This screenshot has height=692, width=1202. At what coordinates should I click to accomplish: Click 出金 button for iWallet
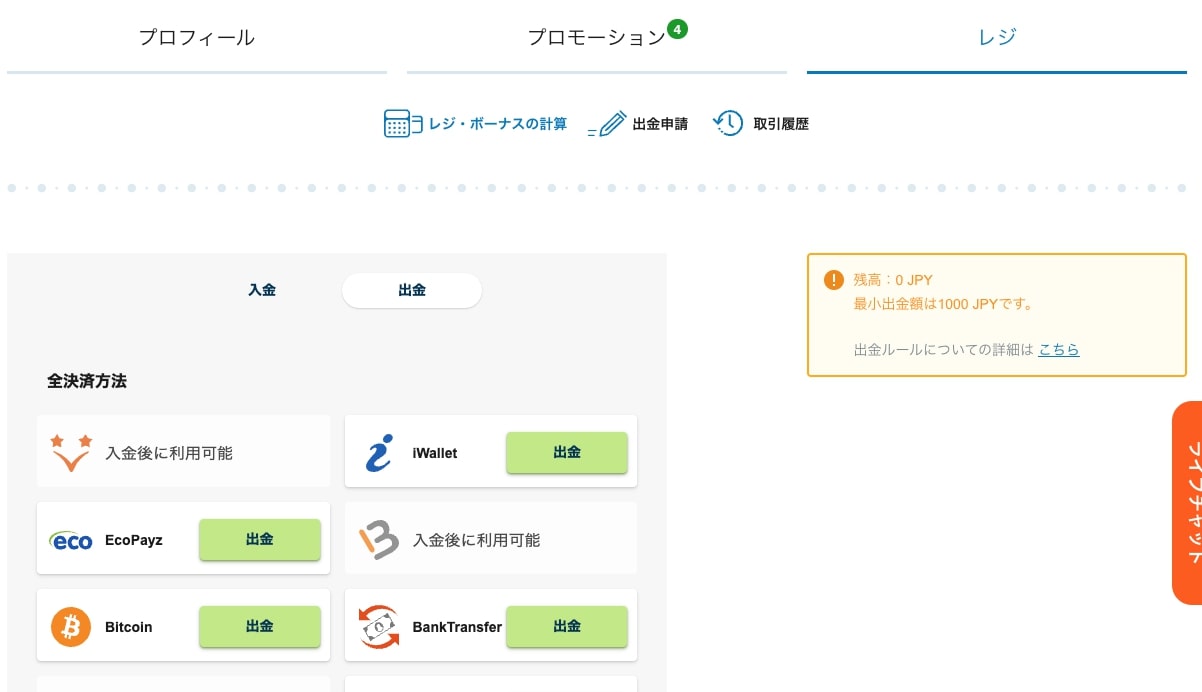click(x=567, y=453)
